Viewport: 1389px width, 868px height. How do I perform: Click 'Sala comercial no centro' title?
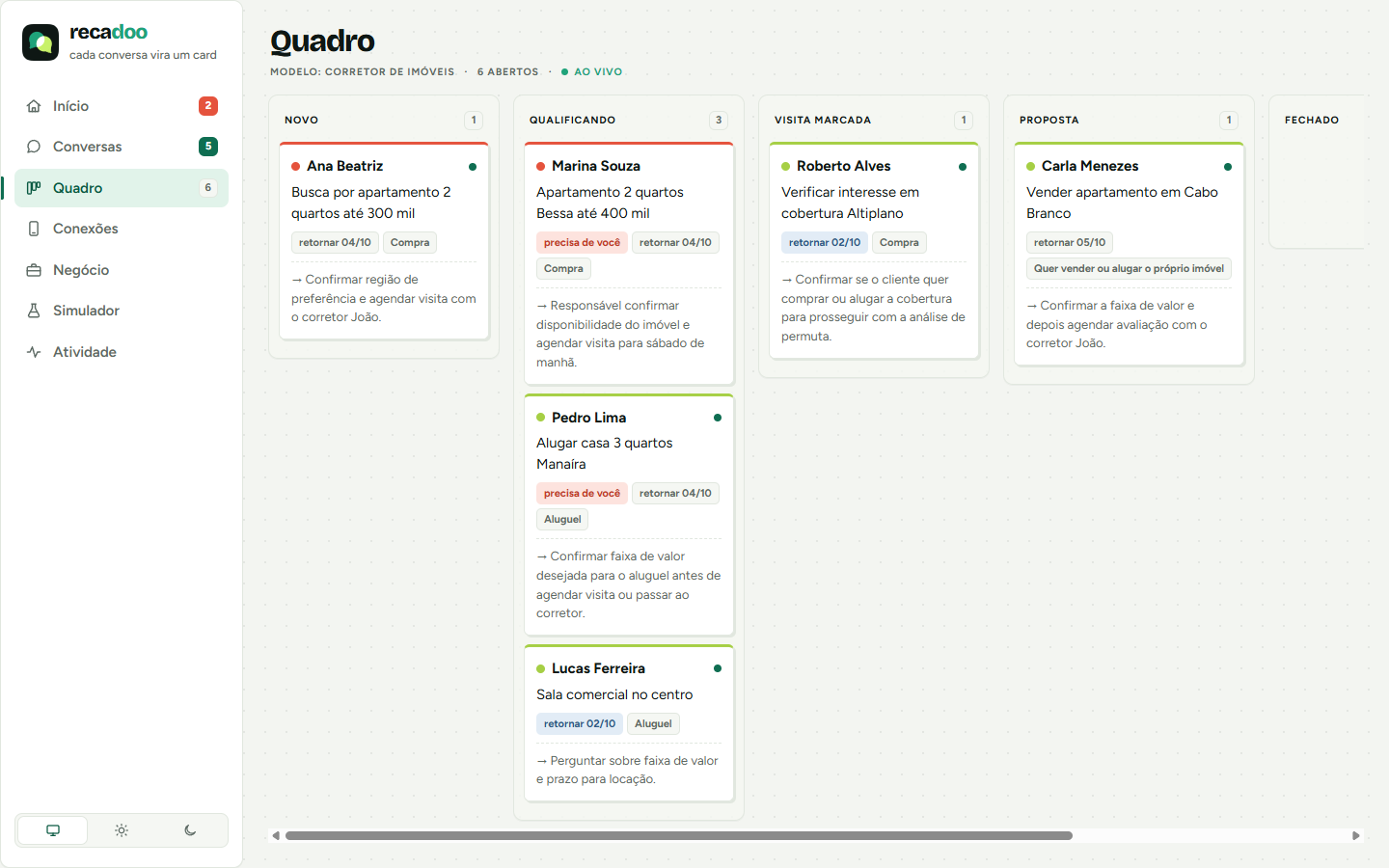(x=614, y=694)
